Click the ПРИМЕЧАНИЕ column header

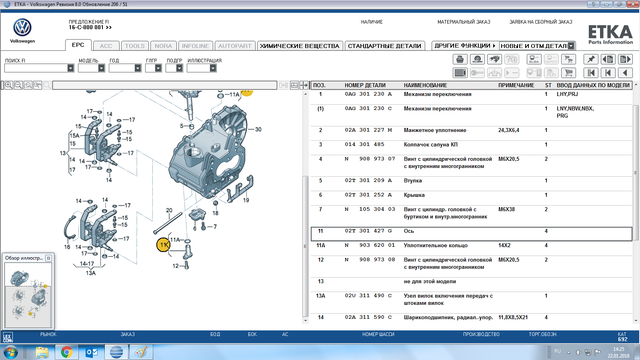(516, 85)
